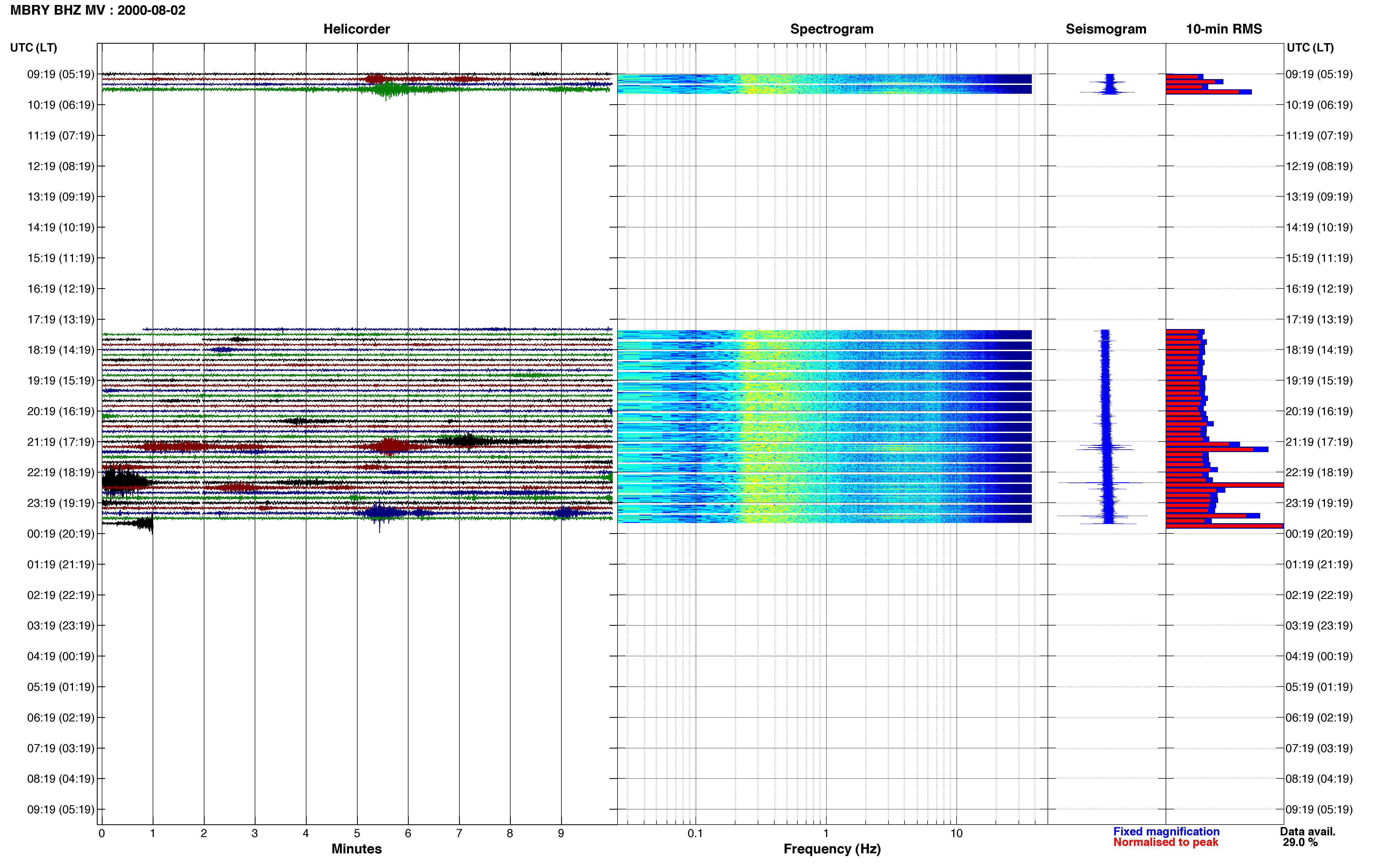The width and height of the screenshot is (1388, 868).
Task: Click the left '04:19 (00:19)' time label
Action: coord(61,656)
